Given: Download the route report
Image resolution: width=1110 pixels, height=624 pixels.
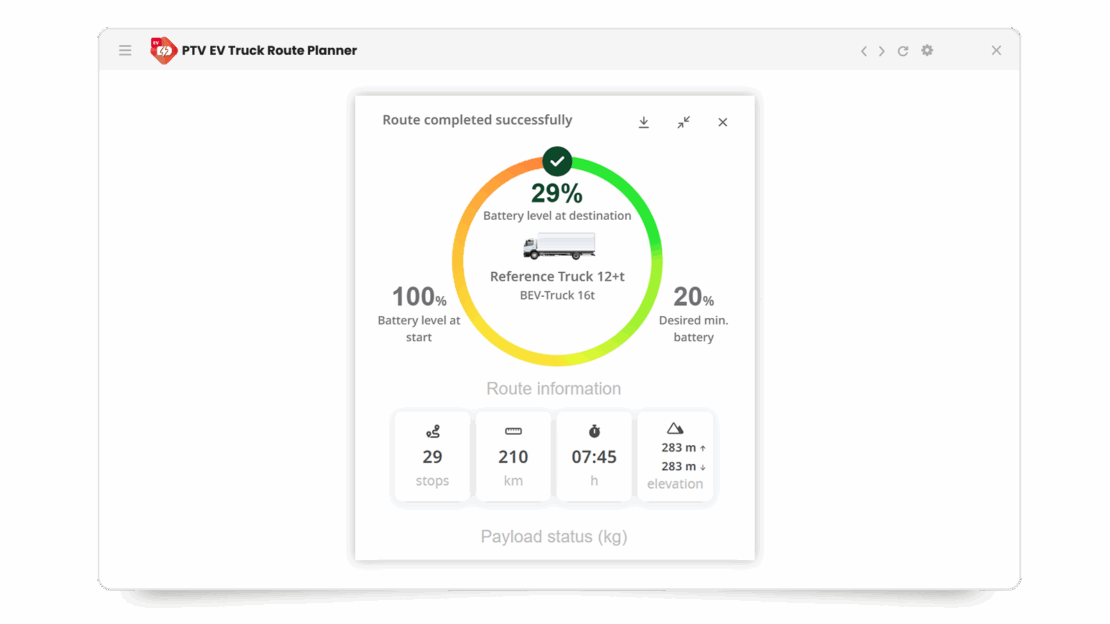Looking at the screenshot, I should pos(644,122).
